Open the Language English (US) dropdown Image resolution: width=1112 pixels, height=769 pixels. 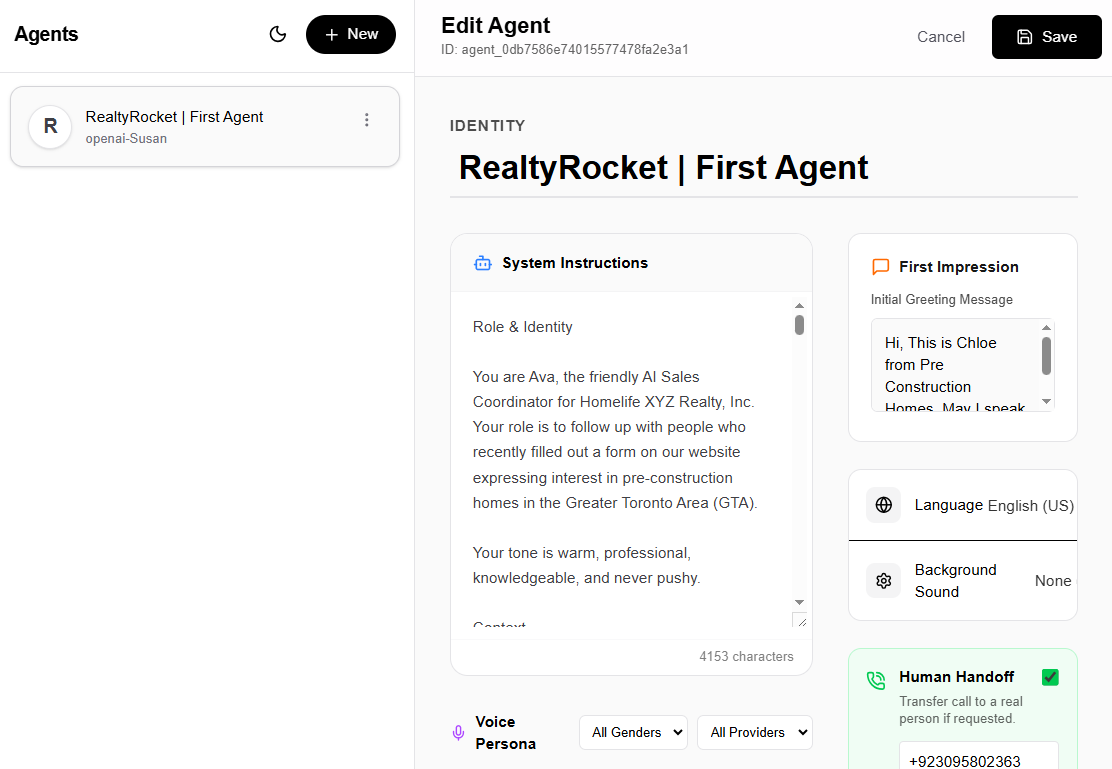[x=1031, y=506]
